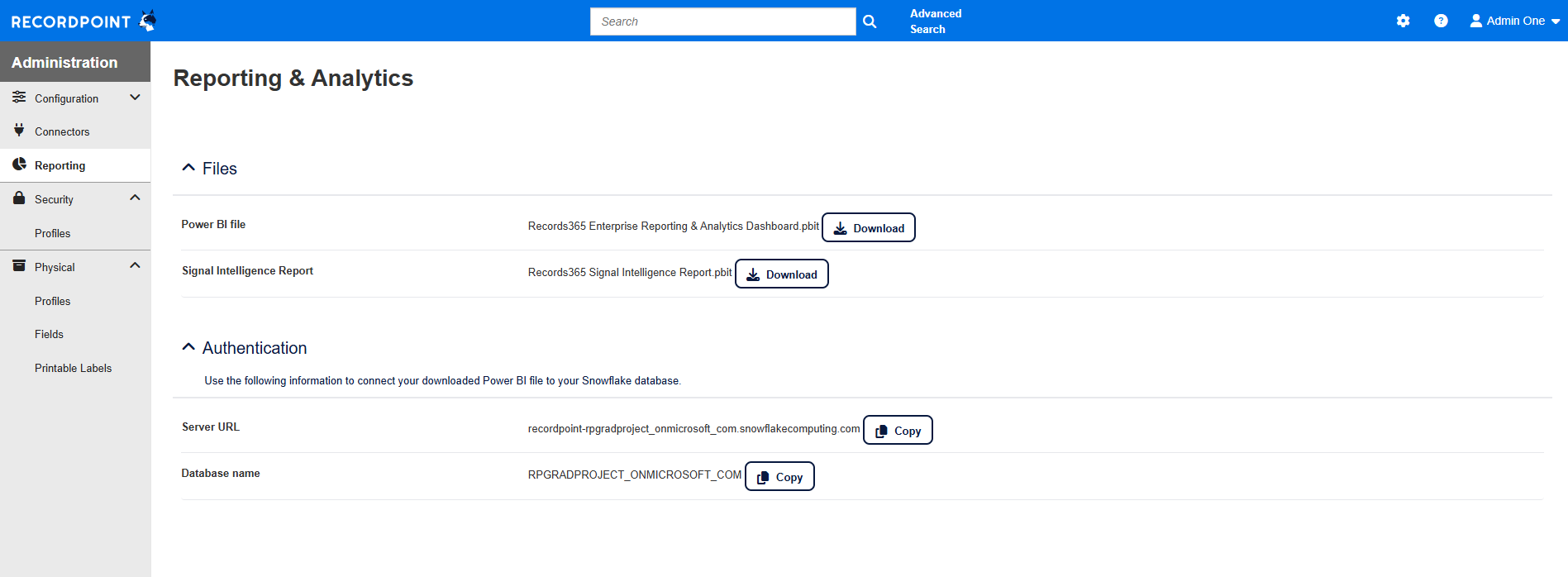
Task: Collapse the Security section chevron
Action: tap(135, 198)
